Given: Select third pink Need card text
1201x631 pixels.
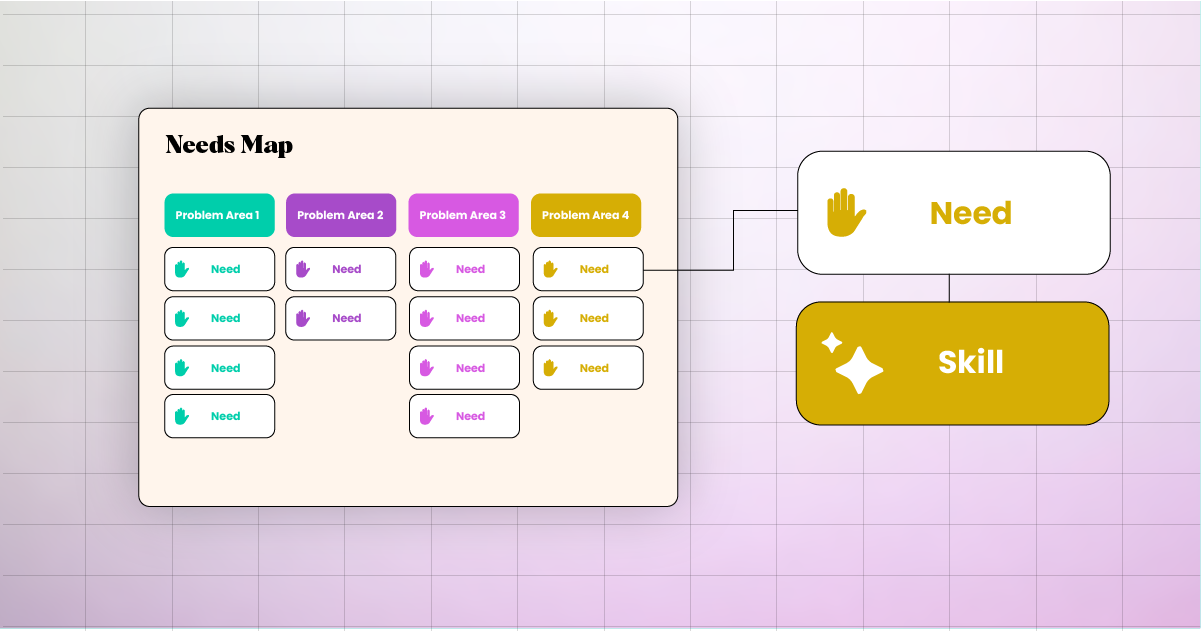Looking at the screenshot, I should tap(470, 368).
